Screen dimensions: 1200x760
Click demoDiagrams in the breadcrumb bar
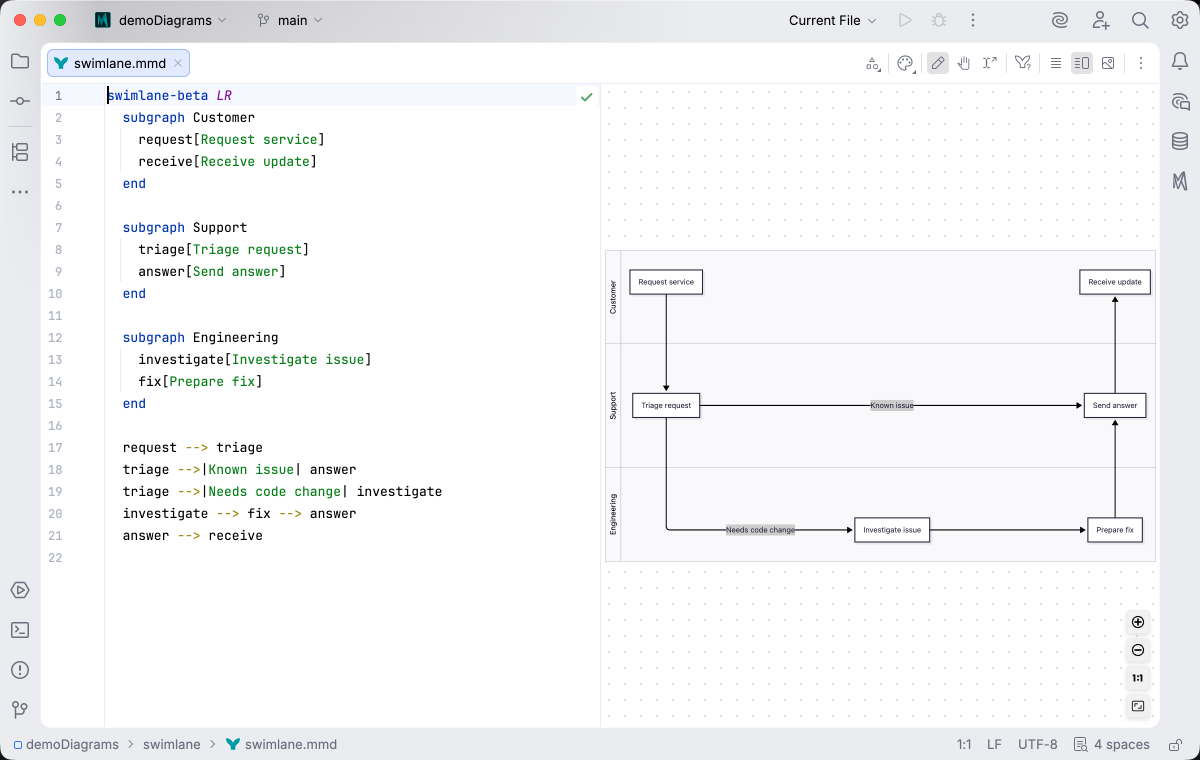click(66, 744)
